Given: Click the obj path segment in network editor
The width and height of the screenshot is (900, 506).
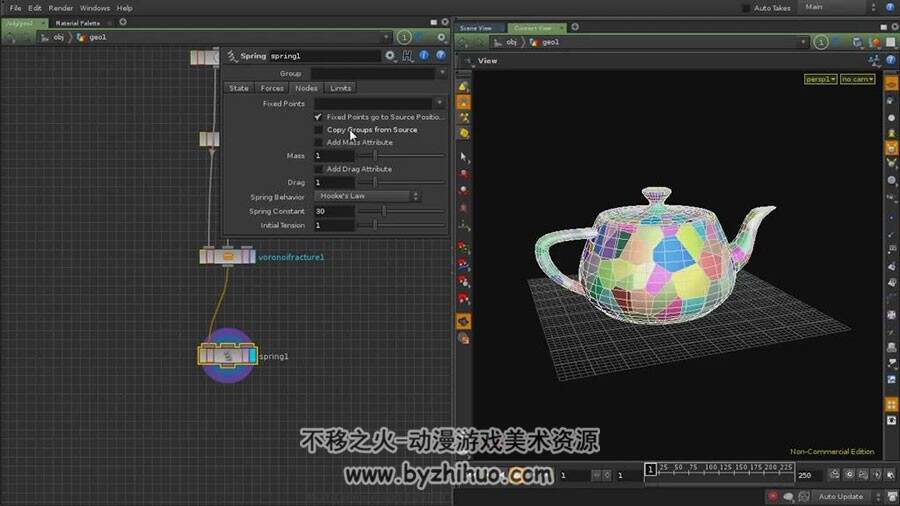Looking at the screenshot, I should click(59, 37).
